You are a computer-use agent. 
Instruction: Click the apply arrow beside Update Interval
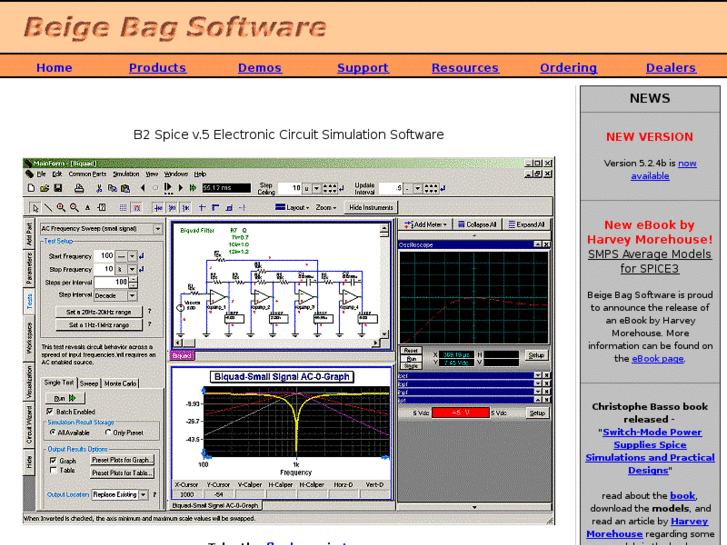click(x=443, y=188)
